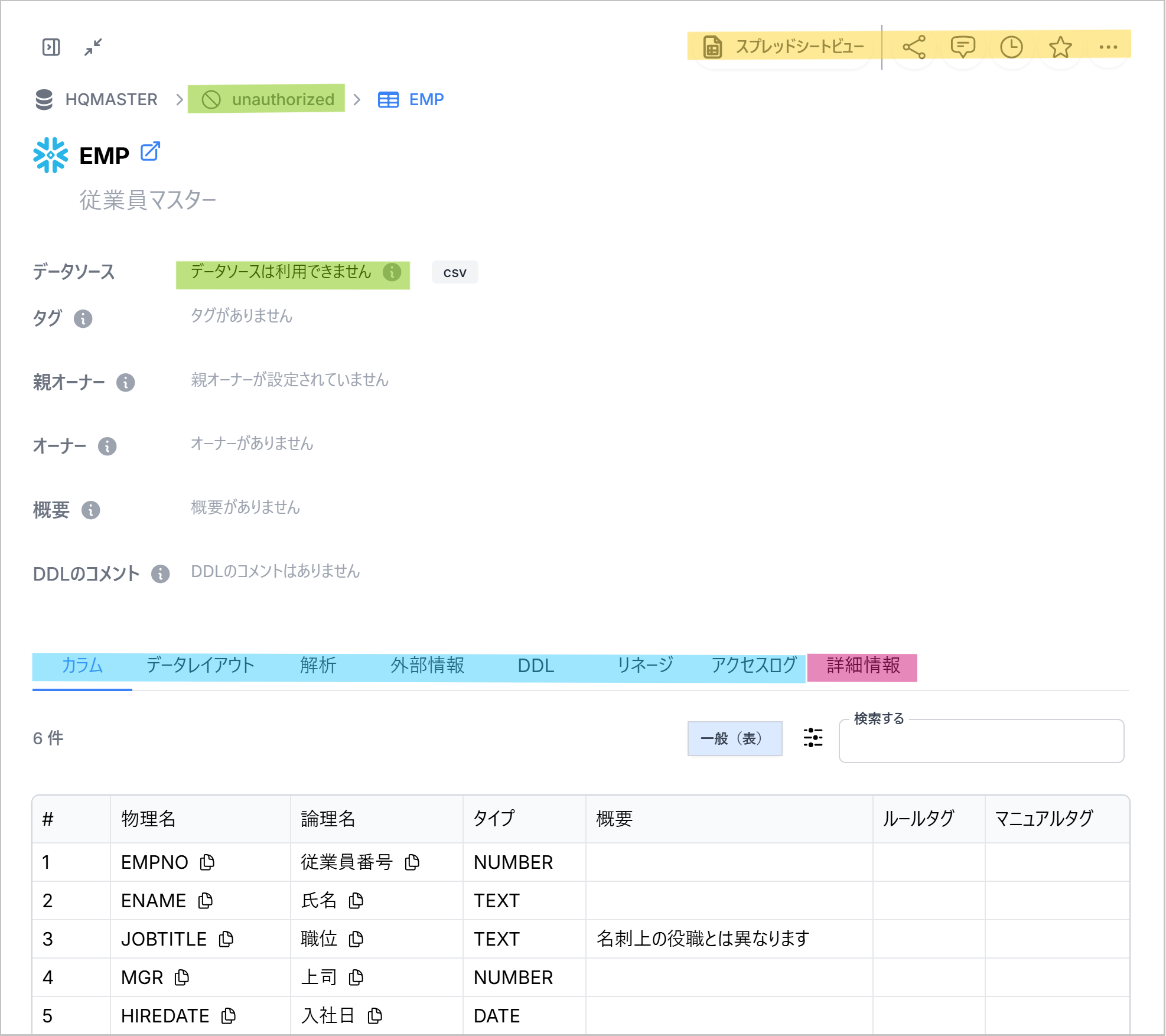
Task: Click タグがありません placeholder
Action: tap(242, 316)
